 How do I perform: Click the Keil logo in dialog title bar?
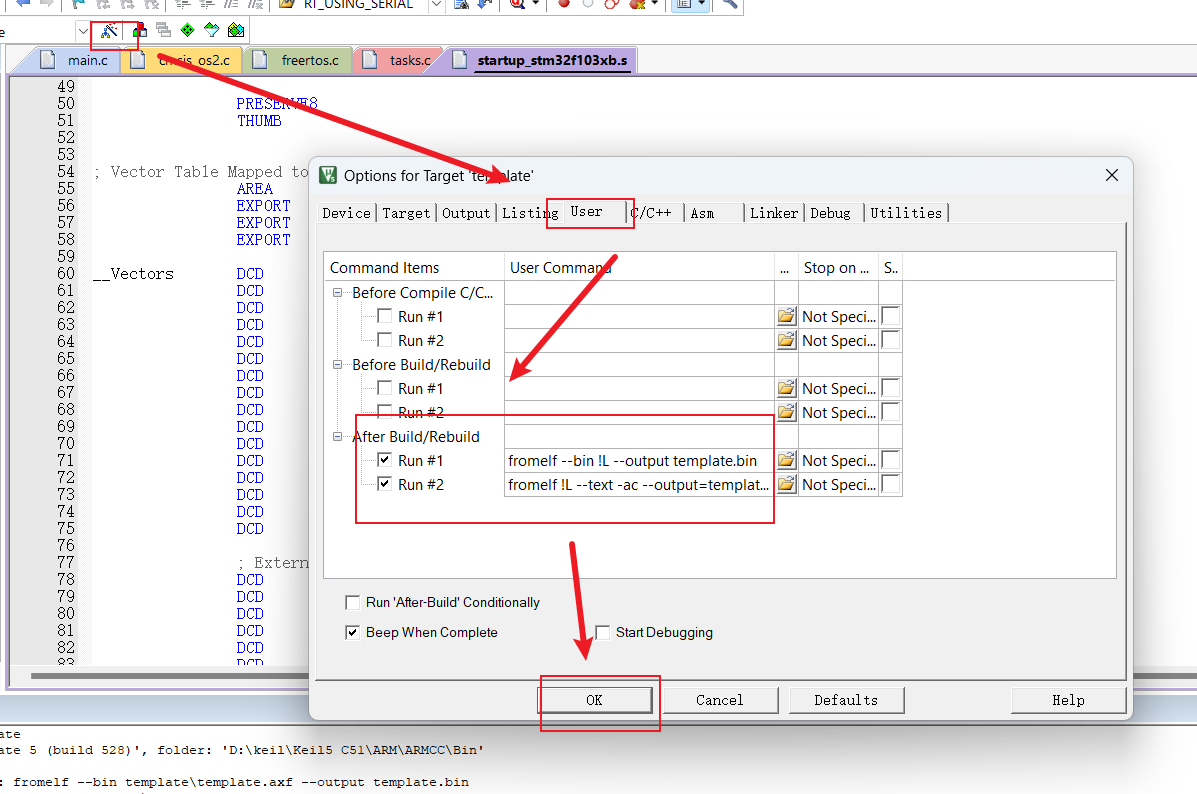tap(328, 176)
